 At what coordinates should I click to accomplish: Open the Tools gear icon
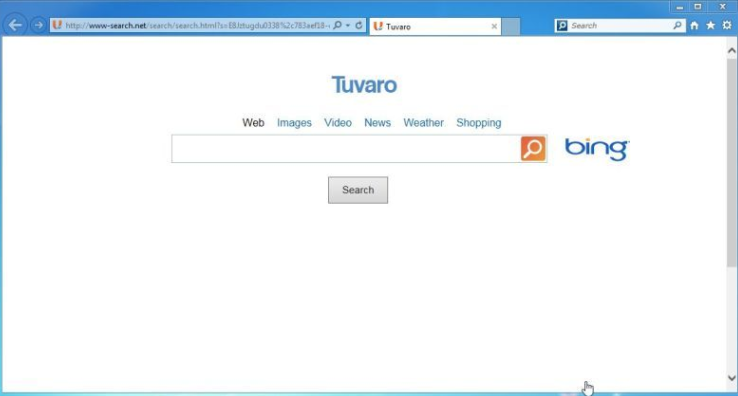[727, 25]
